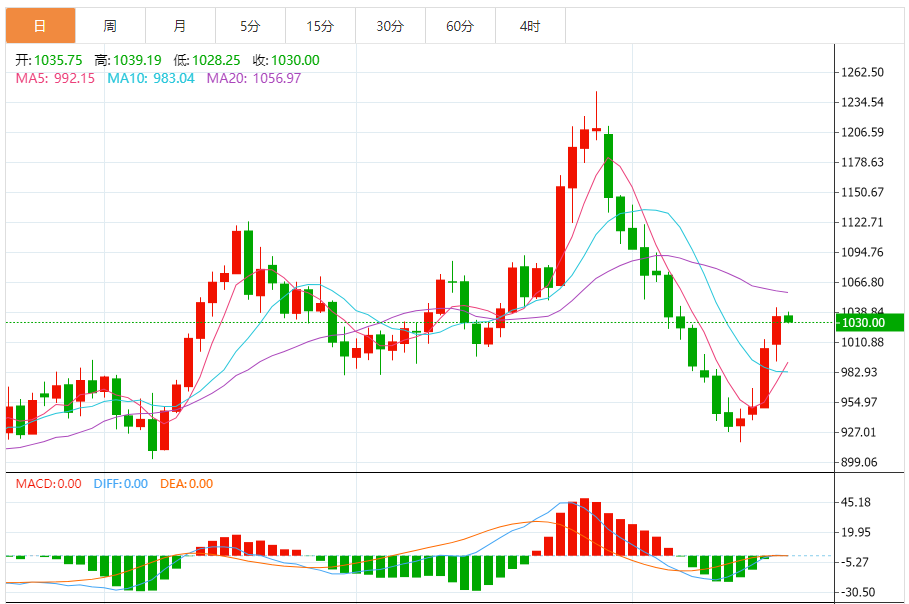
Task: Click the -30.50 MACD axis label
Action: (x=858, y=592)
